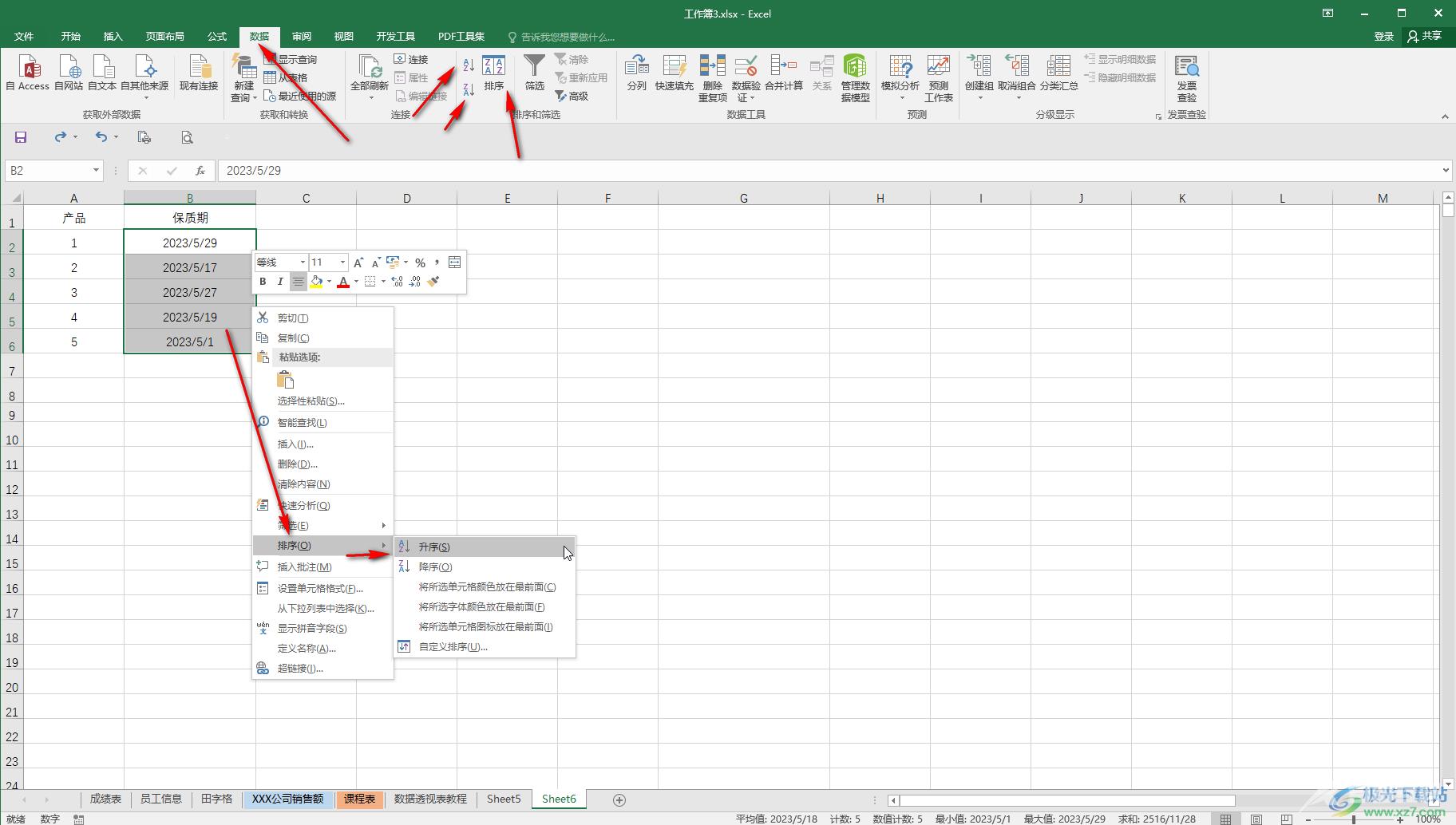Click the Sort A to Z ribbon icon
The width and height of the screenshot is (1456, 825).
[469, 65]
